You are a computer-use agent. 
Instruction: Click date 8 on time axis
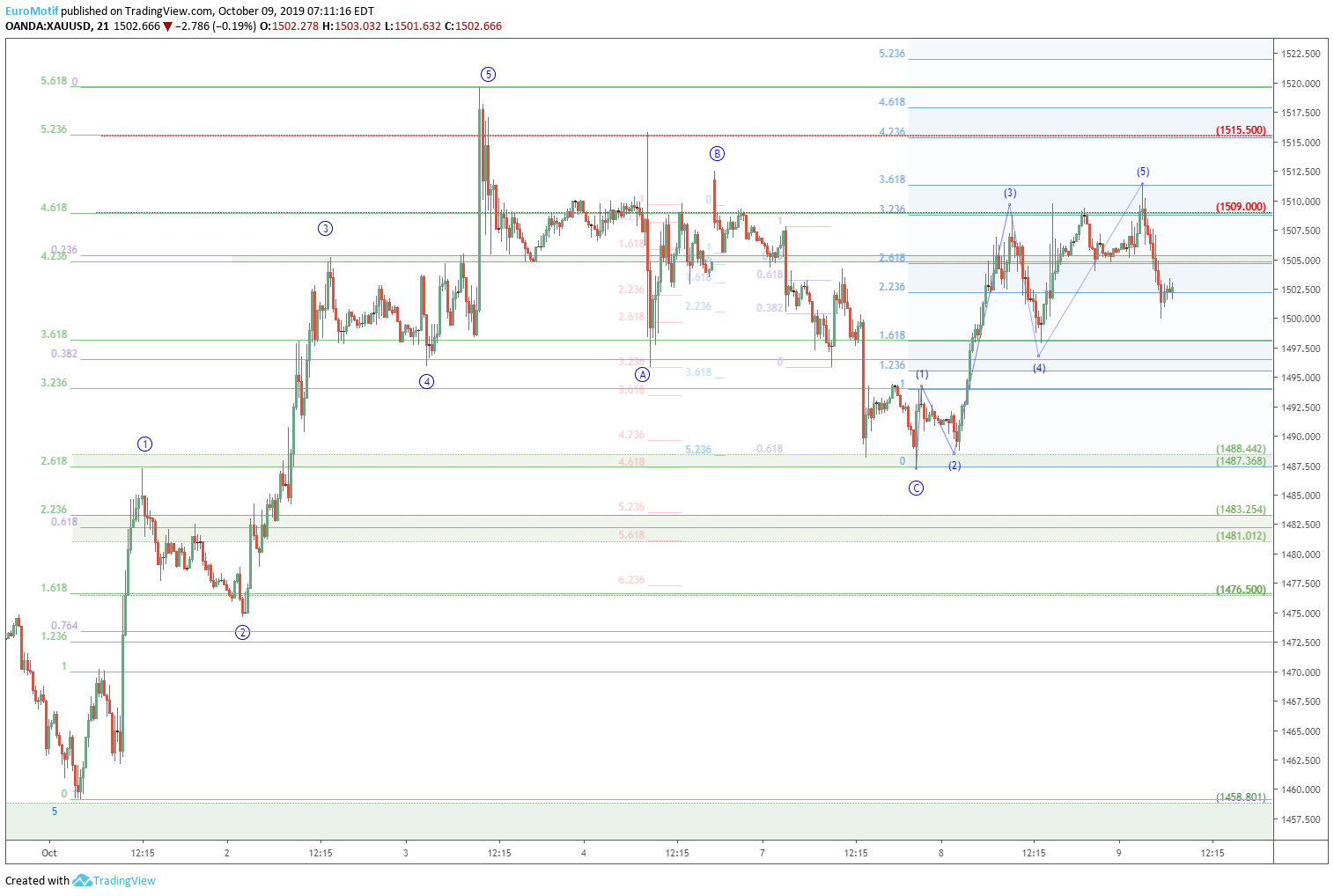pos(941,853)
